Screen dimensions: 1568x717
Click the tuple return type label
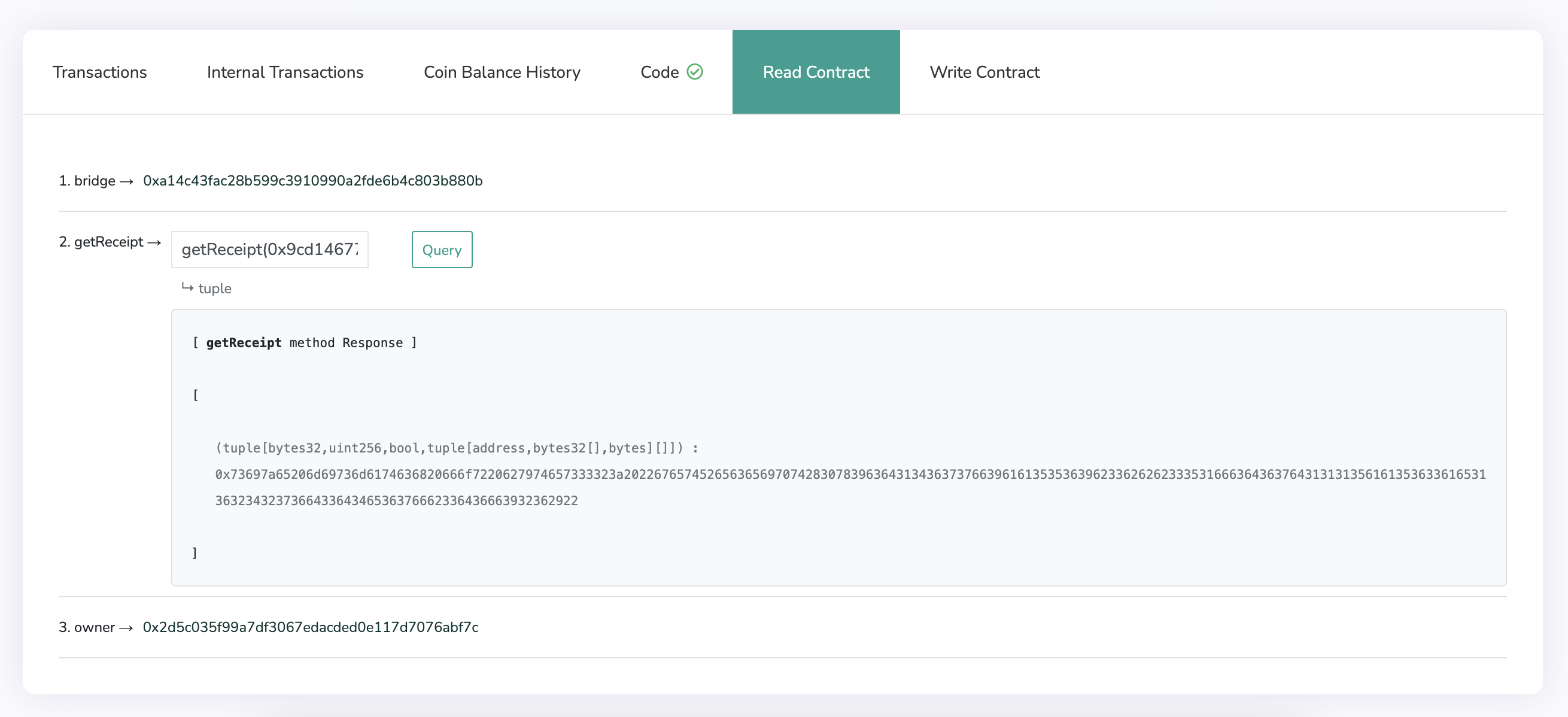tap(215, 288)
